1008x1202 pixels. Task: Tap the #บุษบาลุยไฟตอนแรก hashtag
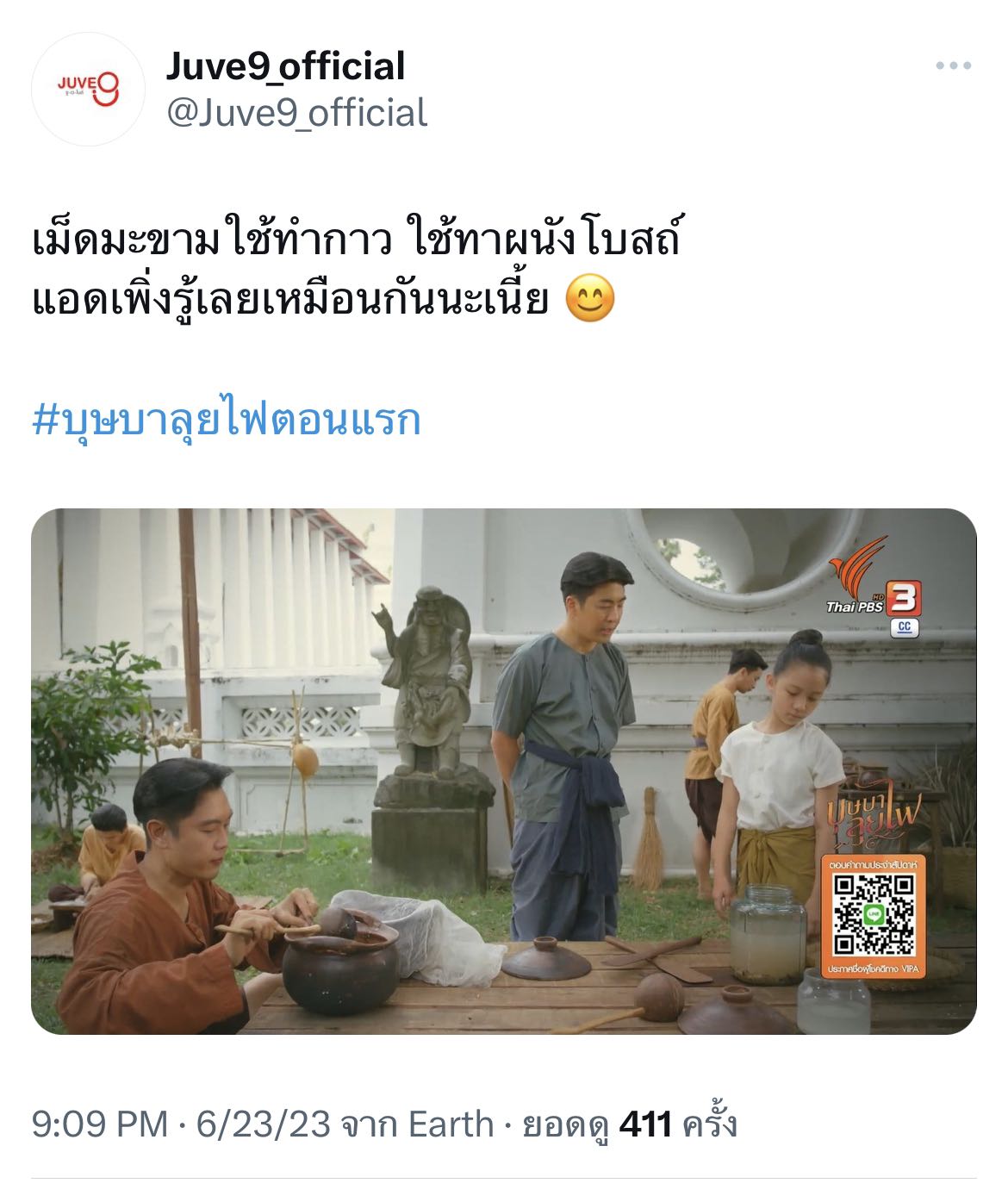(226, 420)
